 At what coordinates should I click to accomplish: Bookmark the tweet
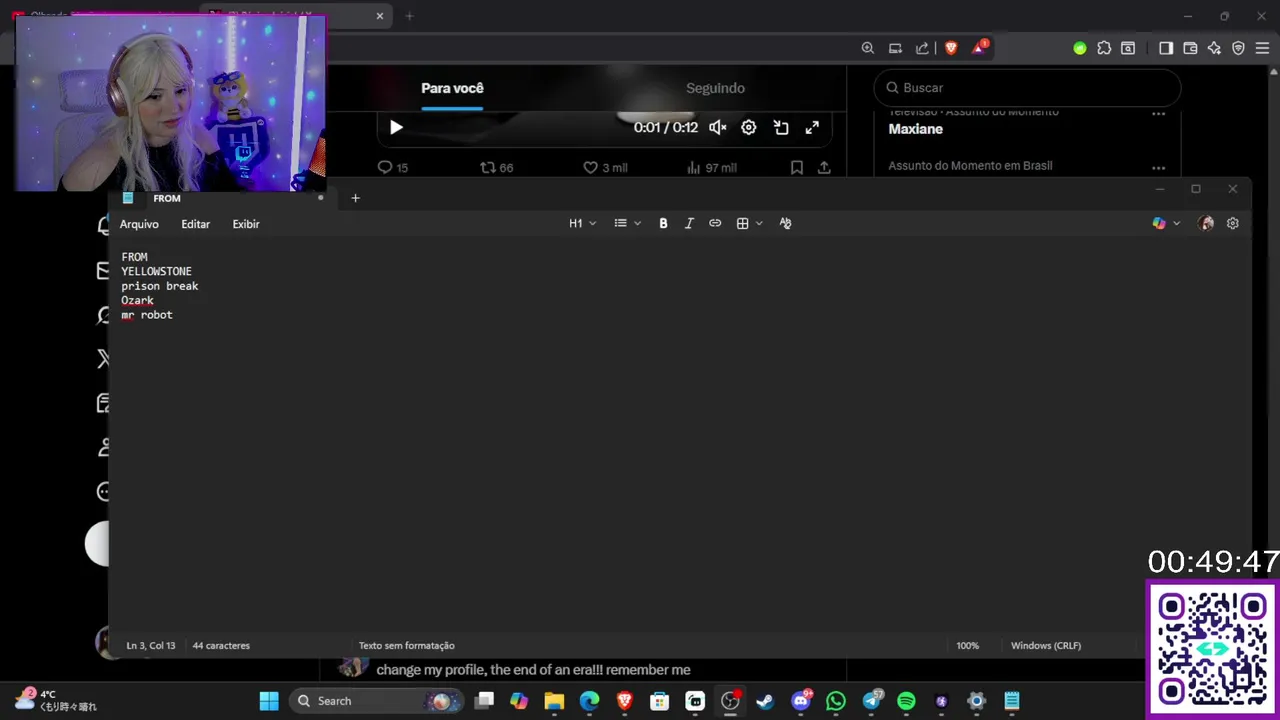(797, 168)
